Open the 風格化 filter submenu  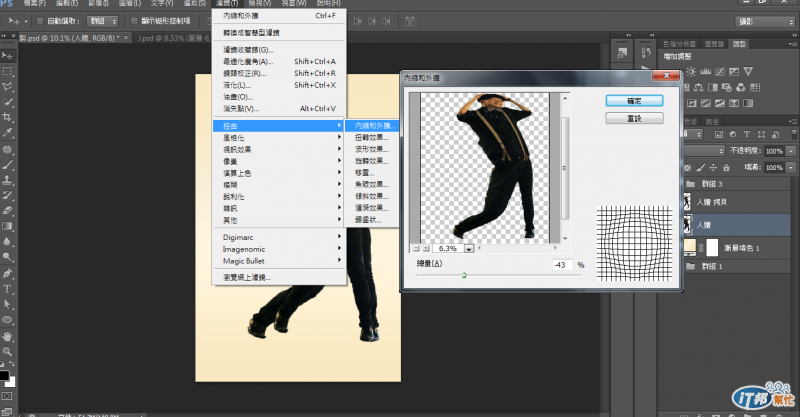click(x=279, y=138)
